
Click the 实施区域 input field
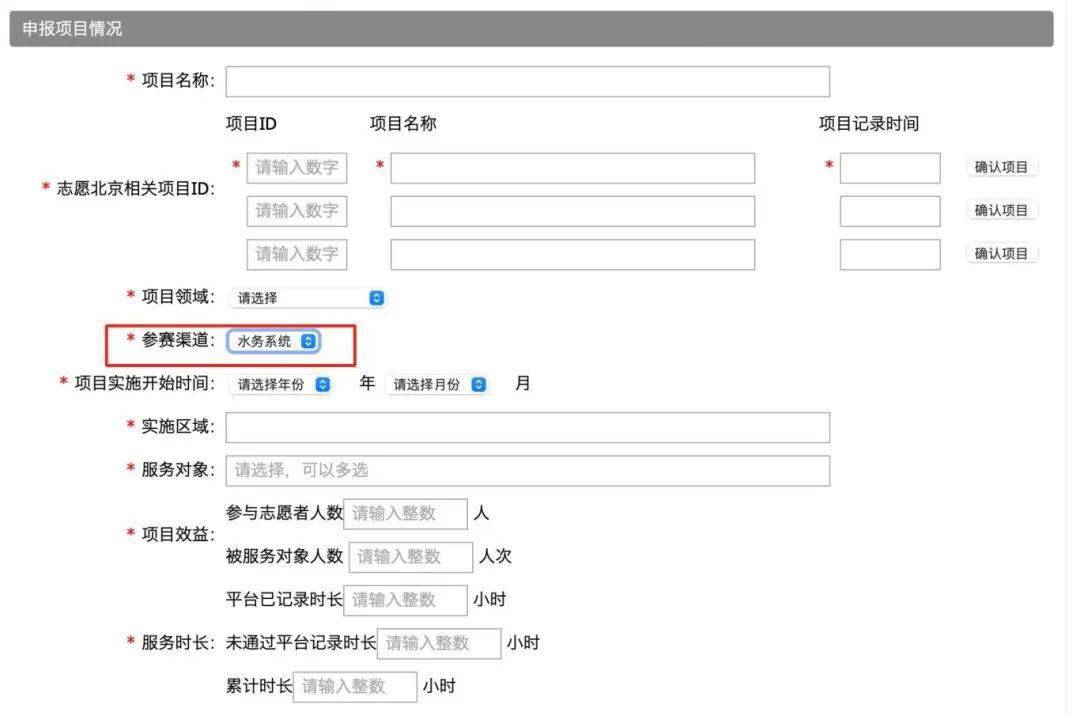[528, 427]
